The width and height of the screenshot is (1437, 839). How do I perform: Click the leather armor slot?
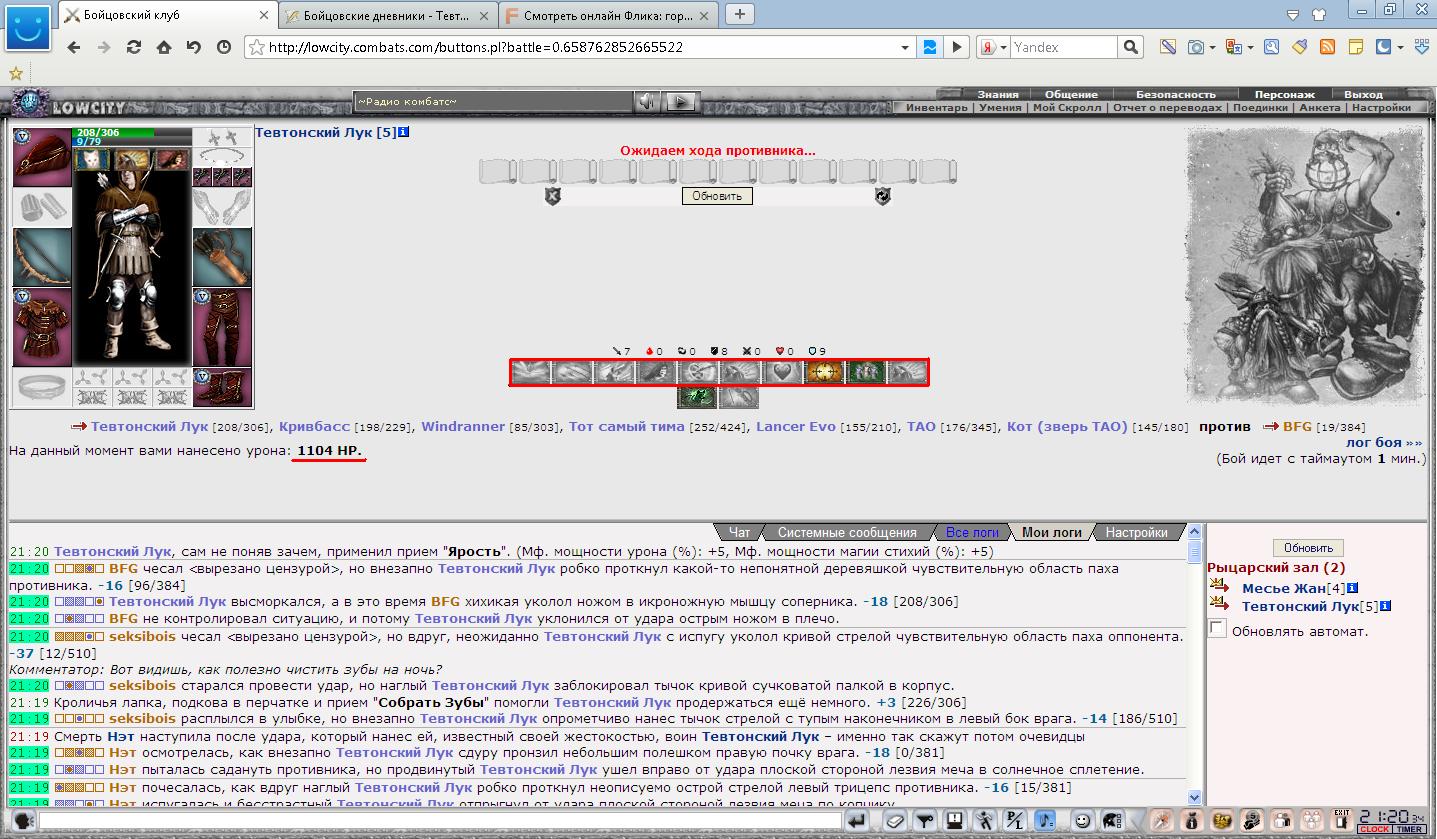42,327
